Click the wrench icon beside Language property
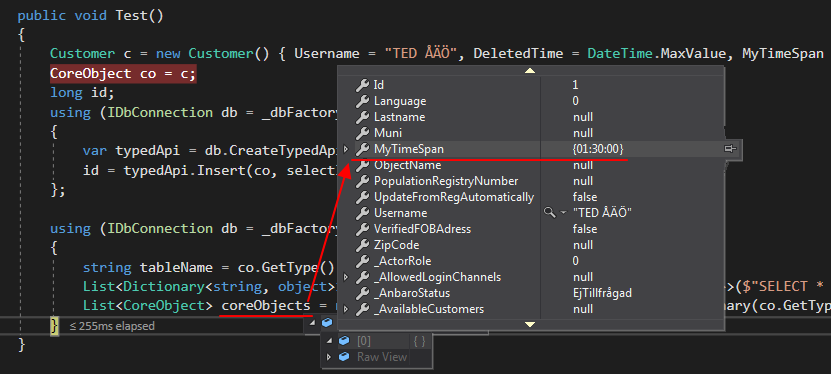 tap(363, 101)
